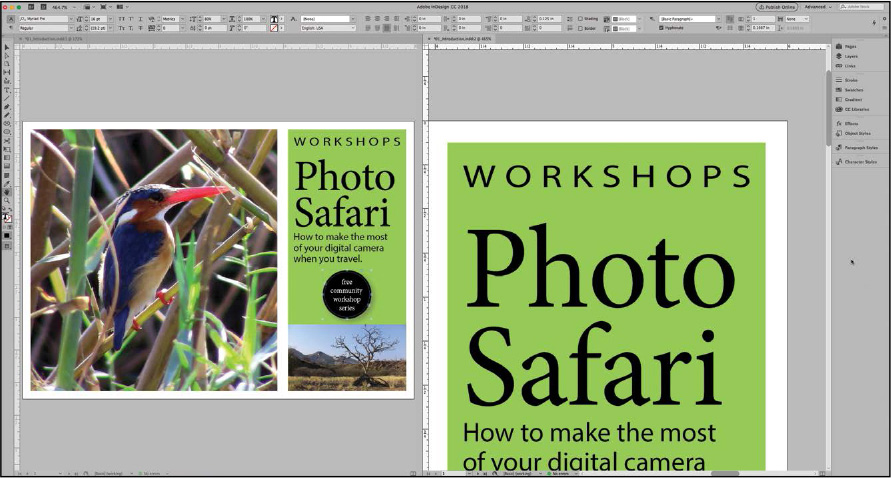Open the Screen Mode menu
This screenshot has height=478, width=891.
[x=106, y=7]
